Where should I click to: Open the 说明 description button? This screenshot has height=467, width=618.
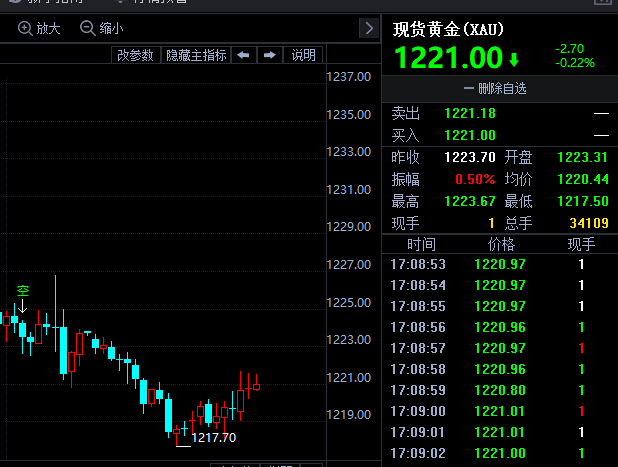pos(303,55)
